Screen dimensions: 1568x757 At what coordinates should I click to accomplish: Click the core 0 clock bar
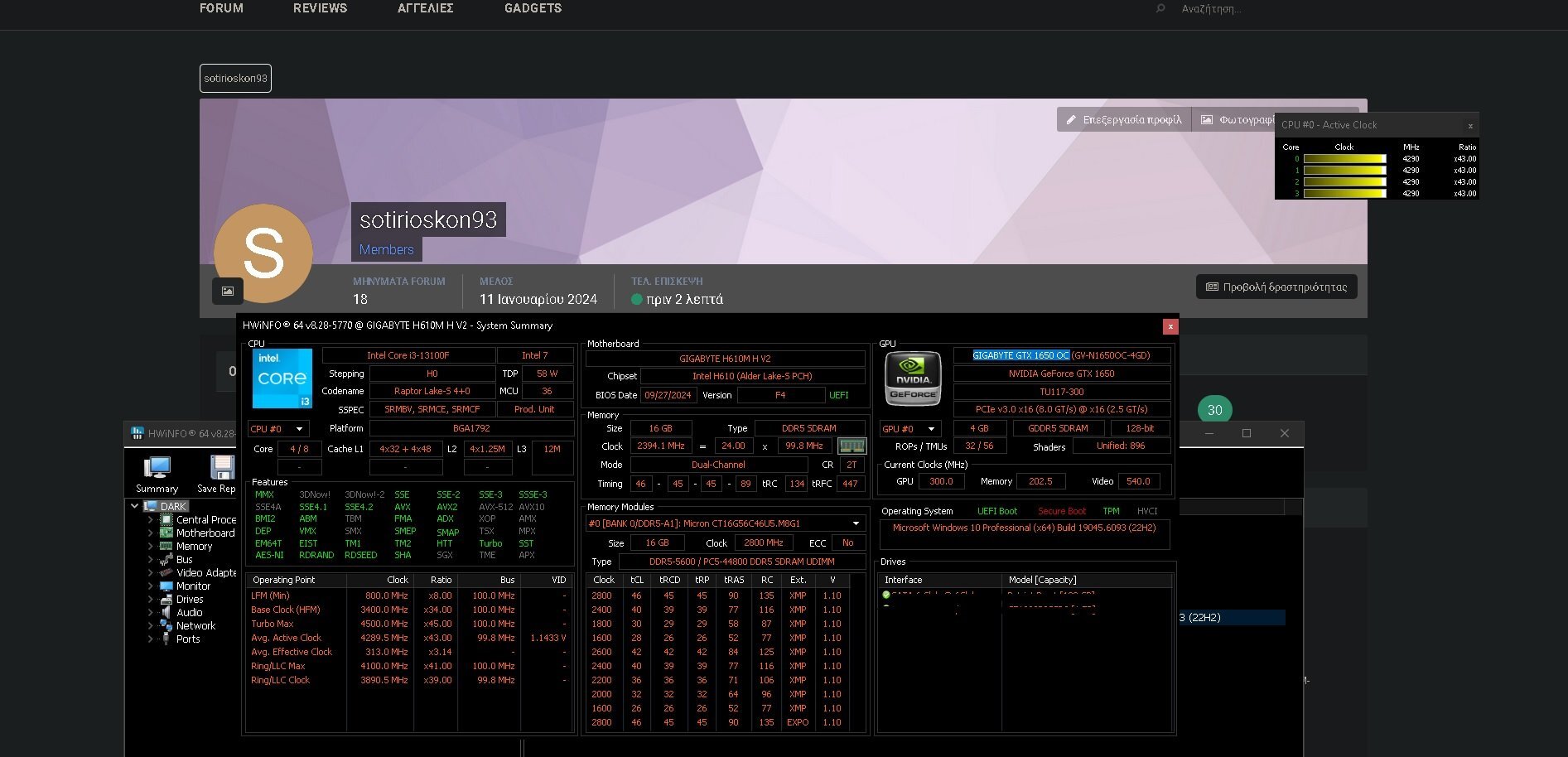1344,159
